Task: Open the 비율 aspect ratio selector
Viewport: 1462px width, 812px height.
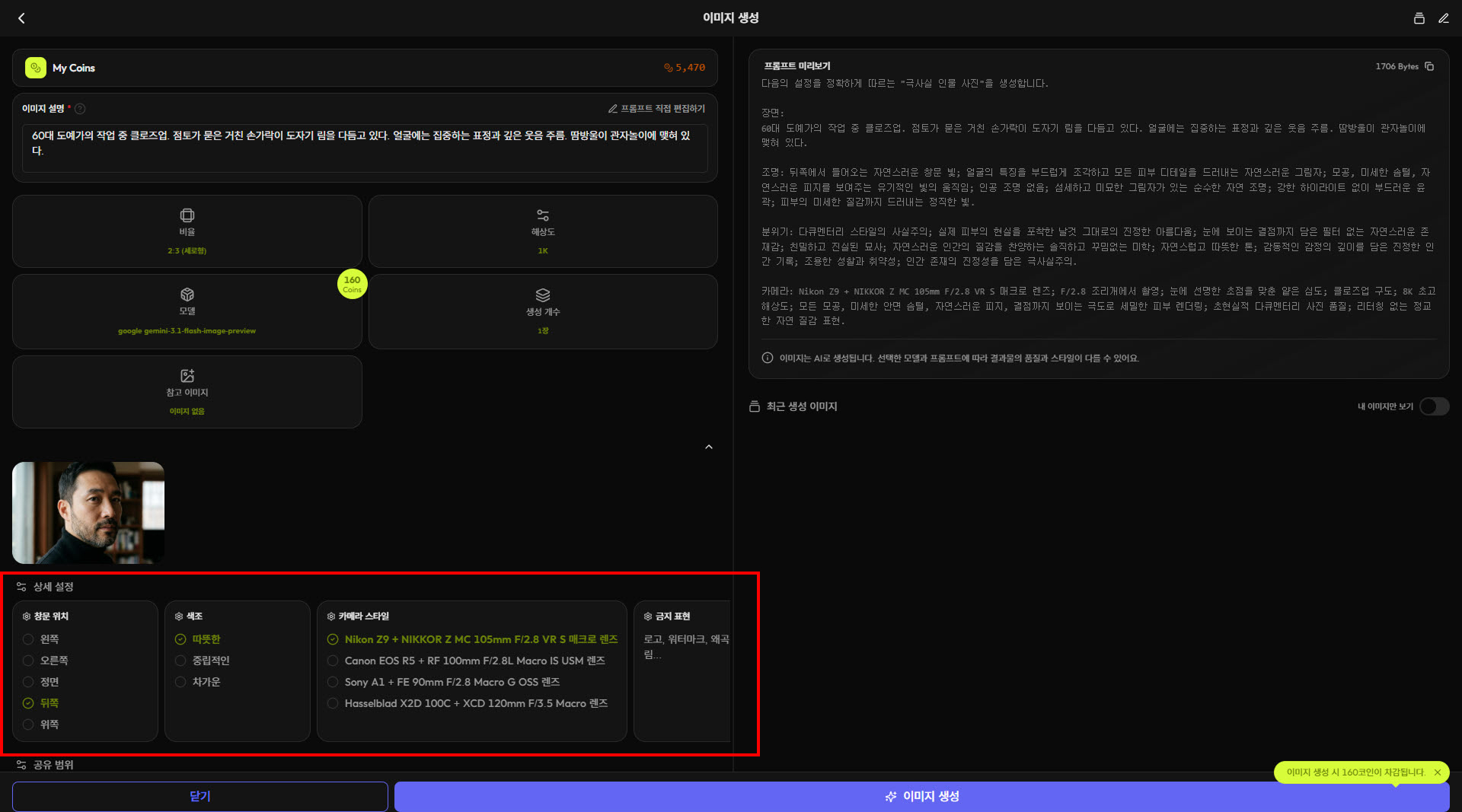Action: pyautogui.click(x=187, y=231)
